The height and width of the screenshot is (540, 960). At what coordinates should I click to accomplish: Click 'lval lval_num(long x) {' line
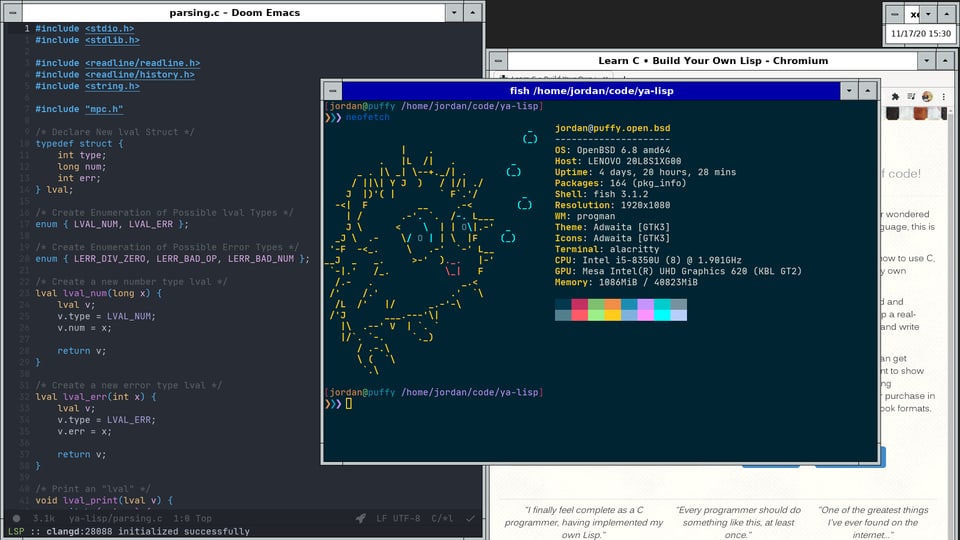[99, 293]
